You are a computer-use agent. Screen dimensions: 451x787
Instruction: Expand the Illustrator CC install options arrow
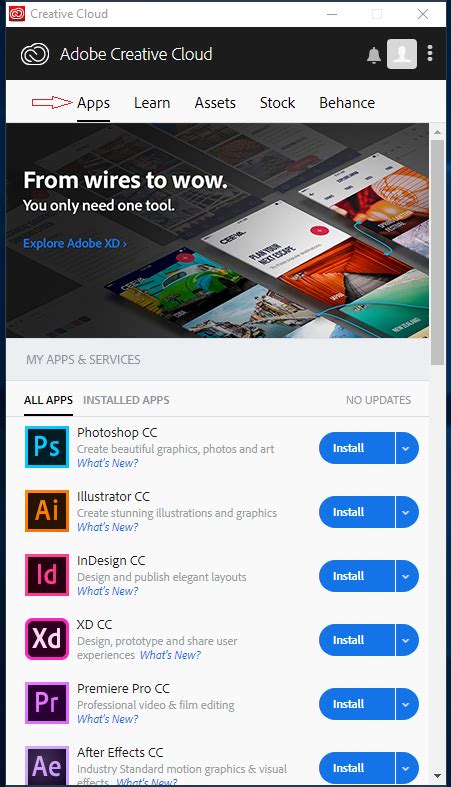[x=407, y=512]
